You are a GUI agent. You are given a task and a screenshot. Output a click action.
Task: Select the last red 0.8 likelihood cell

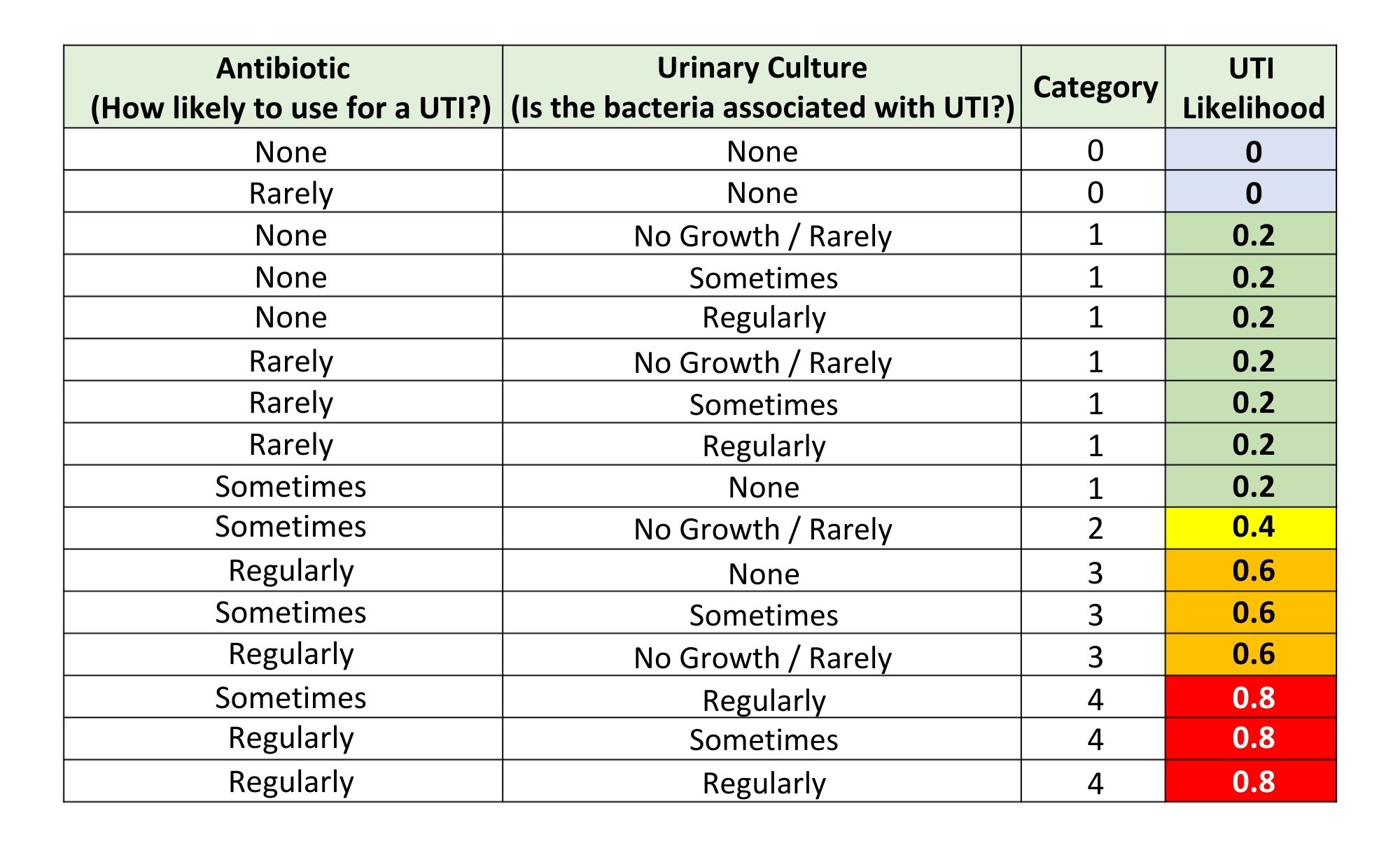(x=1251, y=782)
